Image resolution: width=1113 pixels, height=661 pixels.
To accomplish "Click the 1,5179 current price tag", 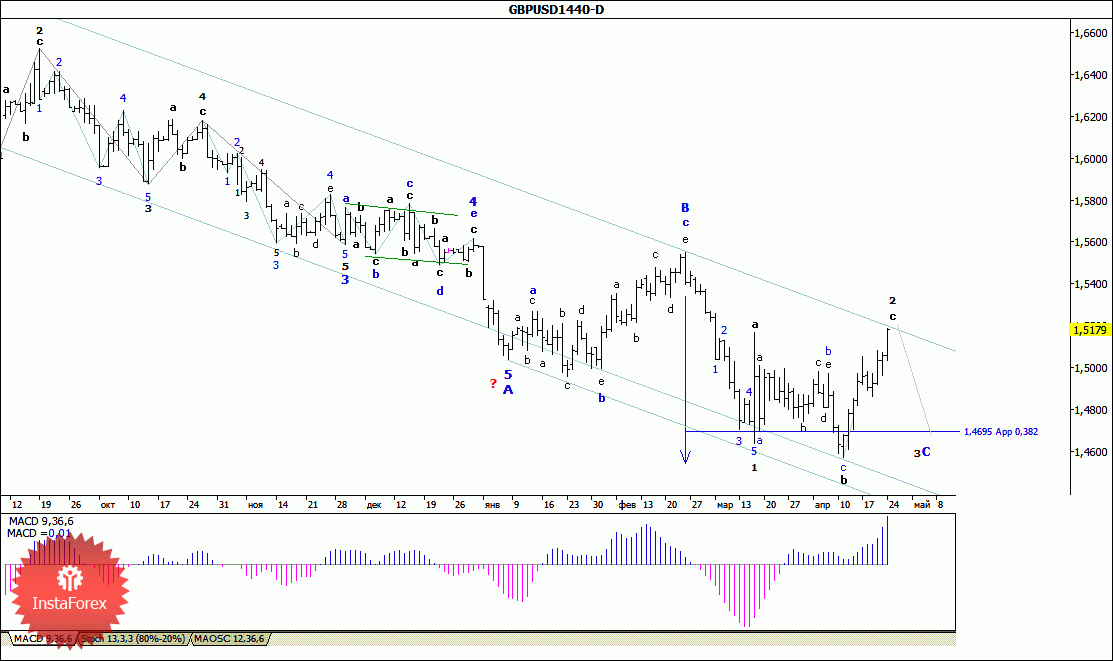I will 1090,329.
